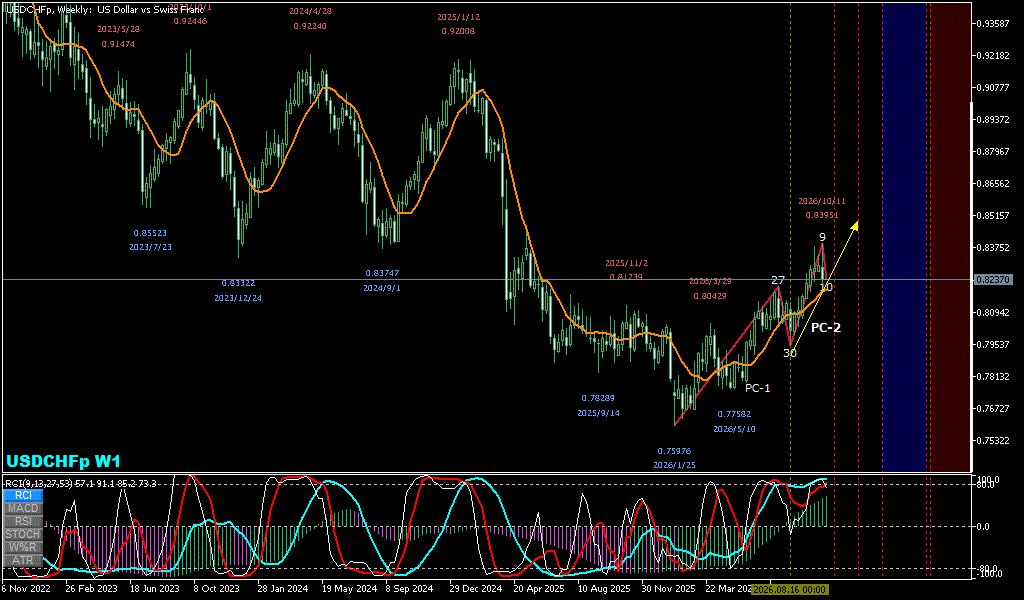Click the date label 2026/1/25

coord(674,465)
